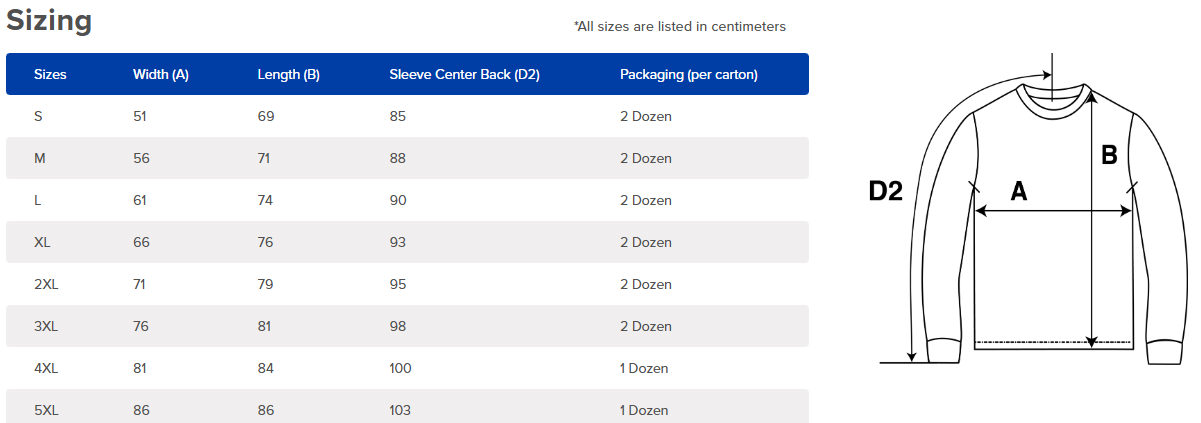Click the 3XL width value 76
The image size is (1201, 423).
pos(140,327)
